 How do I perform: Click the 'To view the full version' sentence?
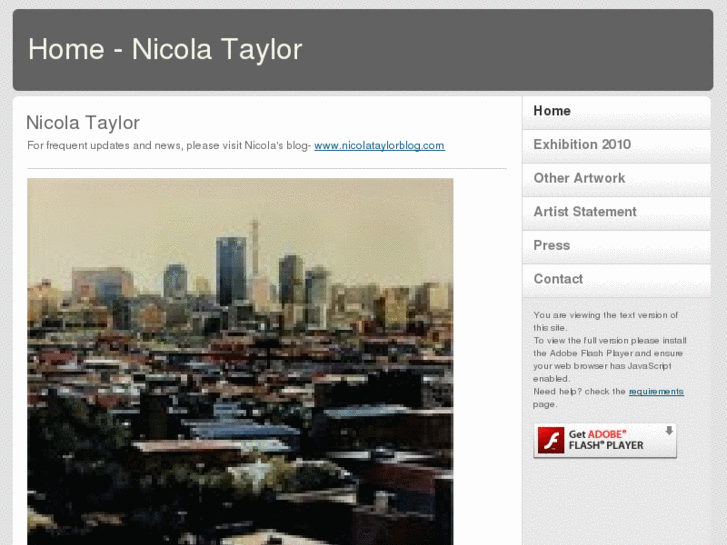[610, 359]
